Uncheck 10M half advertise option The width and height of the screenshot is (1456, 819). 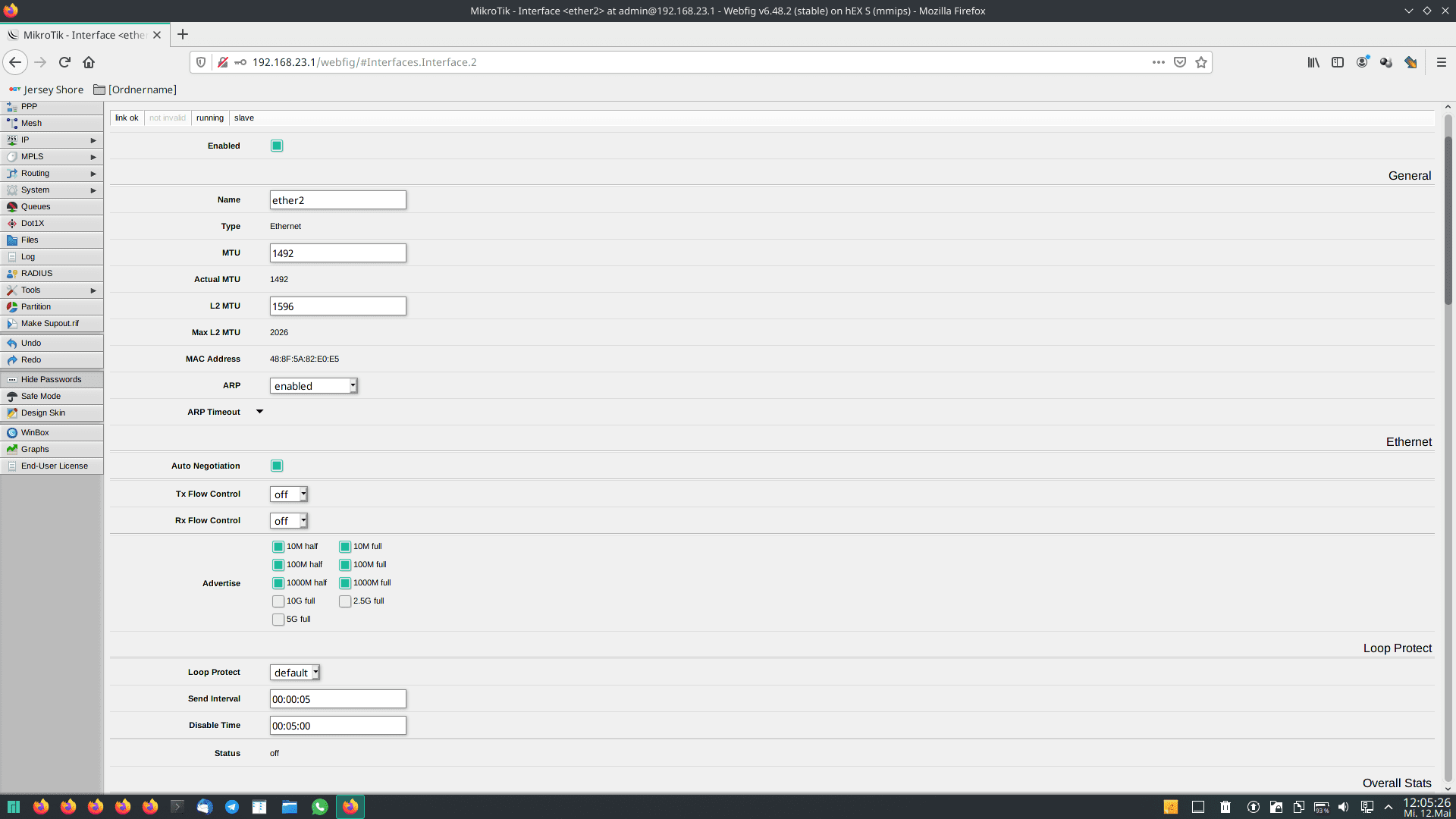pos(278,547)
